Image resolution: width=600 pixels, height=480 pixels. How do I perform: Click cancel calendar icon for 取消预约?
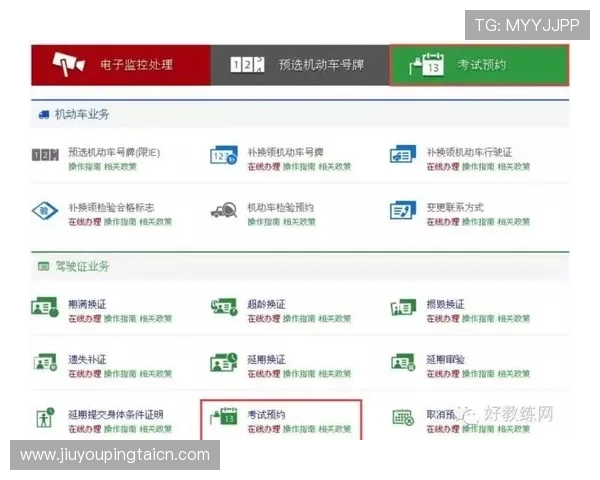[x=403, y=418]
